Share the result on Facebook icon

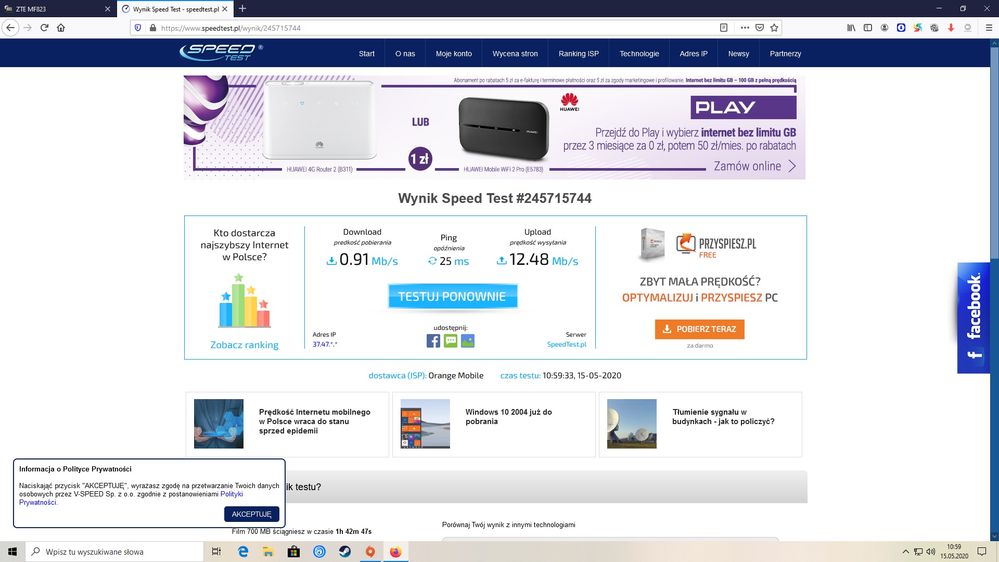pos(433,341)
